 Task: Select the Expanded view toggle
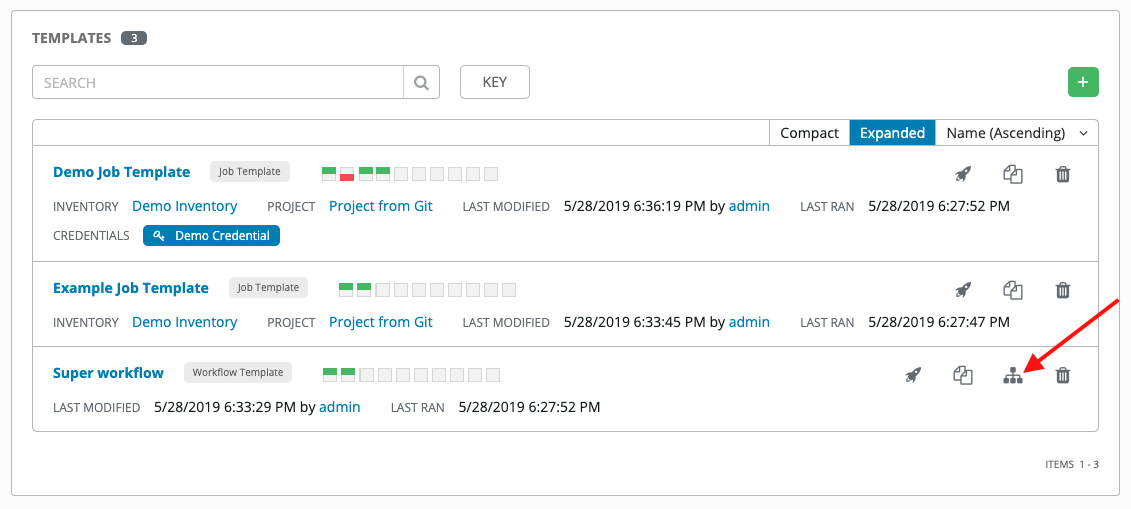pyautogui.click(x=892, y=133)
